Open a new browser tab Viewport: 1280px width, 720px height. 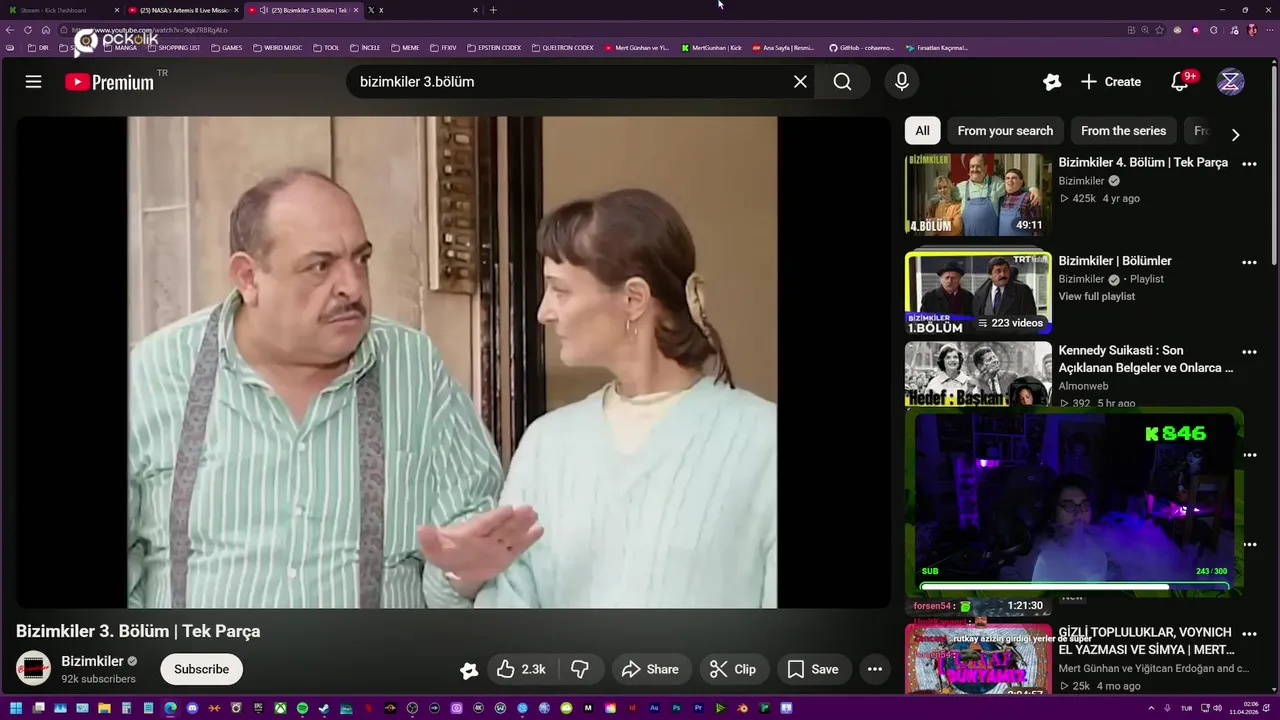pyautogui.click(x=493, y=10)
